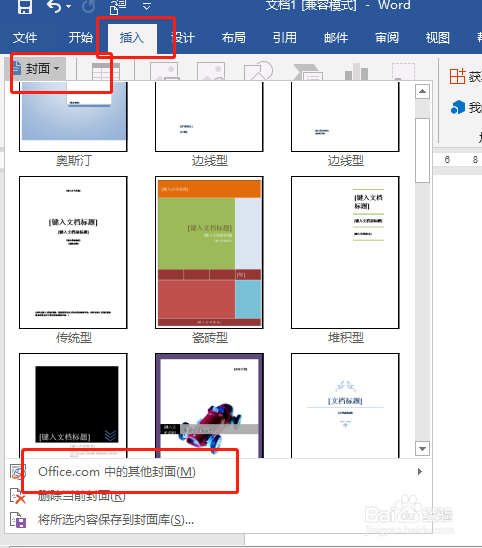This screenshot has width=482, height=548.
Task: Open Office.com 中的其他封面 menu item
Action: 218,472
